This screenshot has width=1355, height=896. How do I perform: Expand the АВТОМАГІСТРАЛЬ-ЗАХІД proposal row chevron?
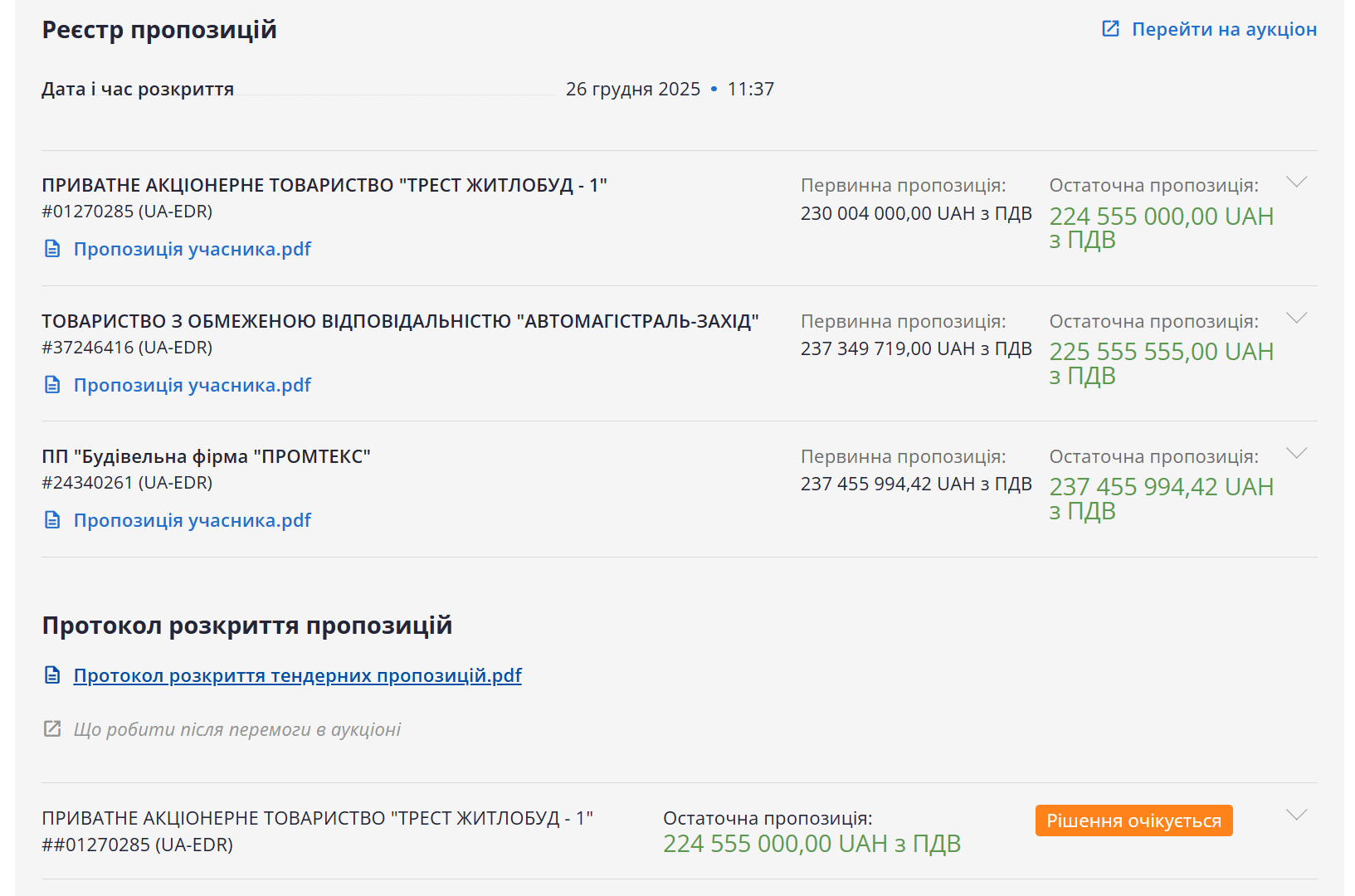pyautogui.click(x=1296, y=318)
